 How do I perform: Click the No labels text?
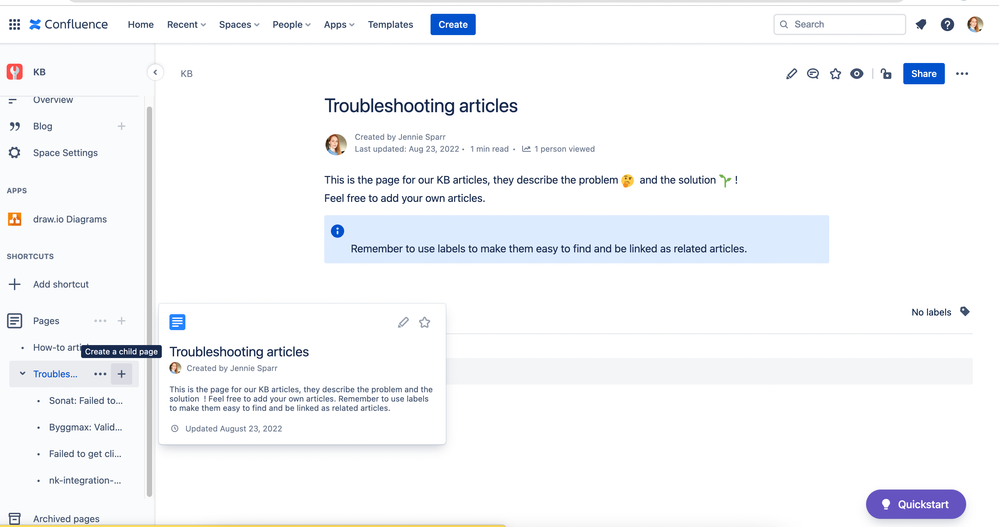[x=931, y=312]
